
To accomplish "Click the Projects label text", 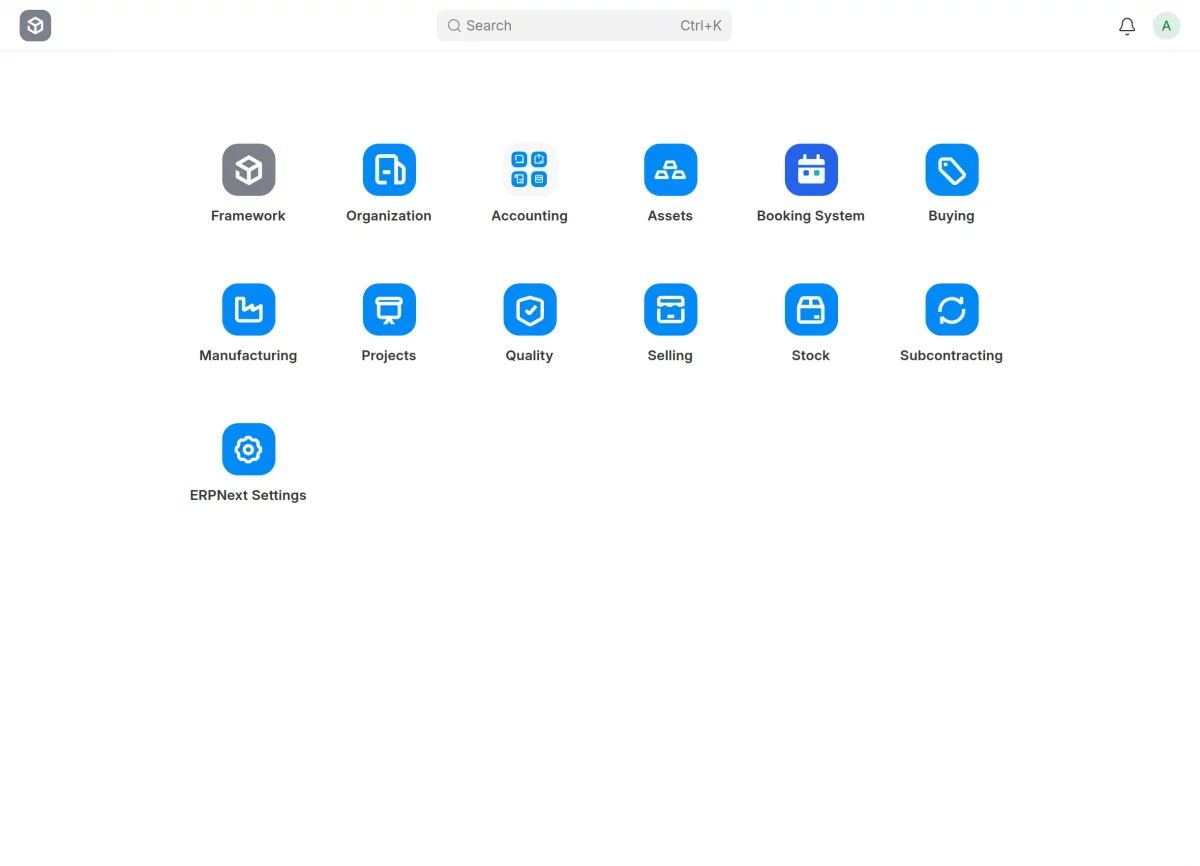I will tap(389, 356).
